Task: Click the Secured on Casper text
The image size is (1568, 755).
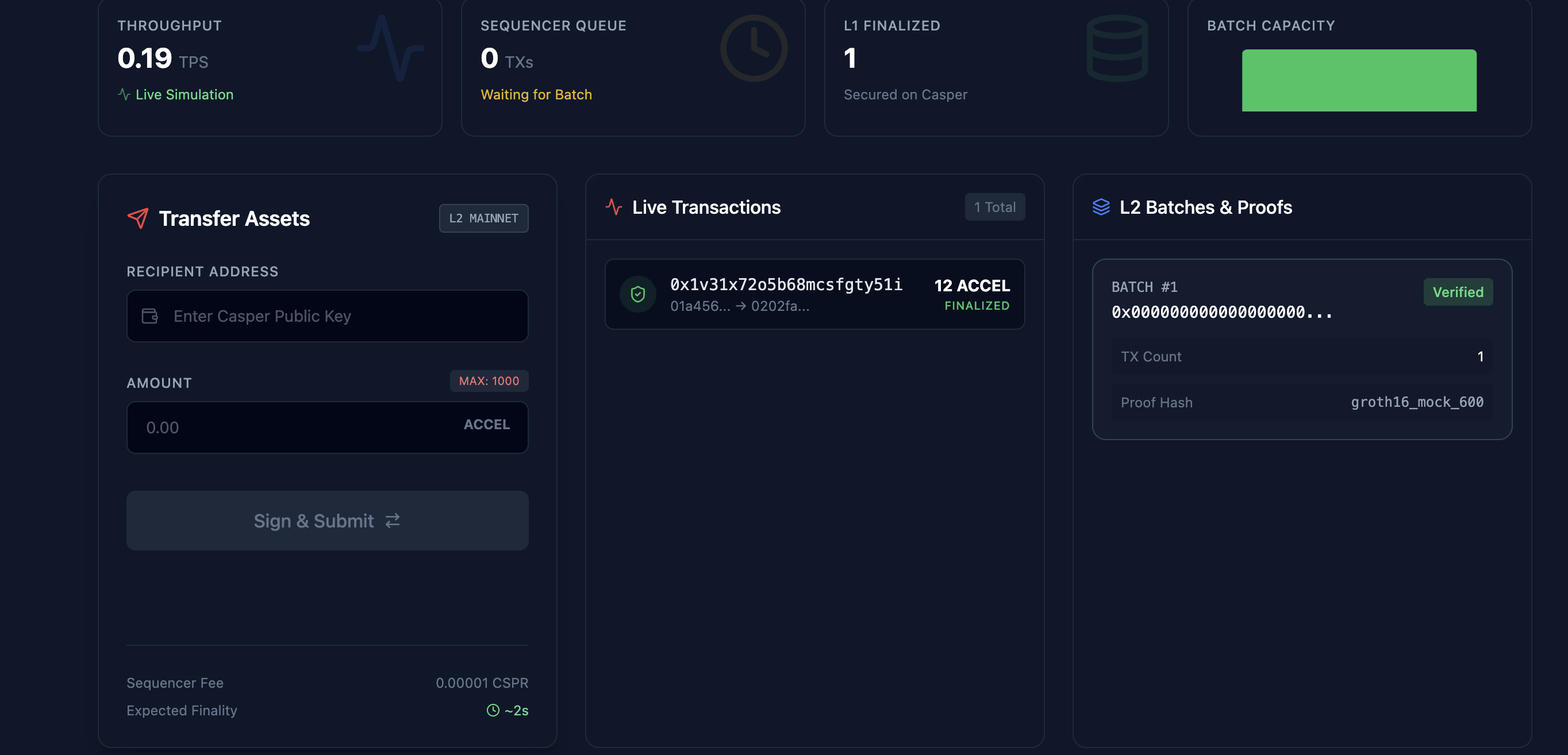Action: 905,94
